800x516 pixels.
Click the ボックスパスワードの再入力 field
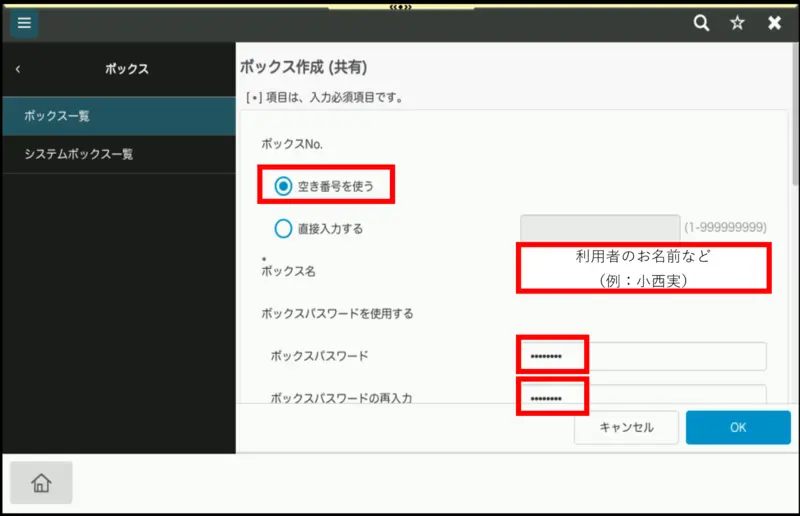[642, 396]
